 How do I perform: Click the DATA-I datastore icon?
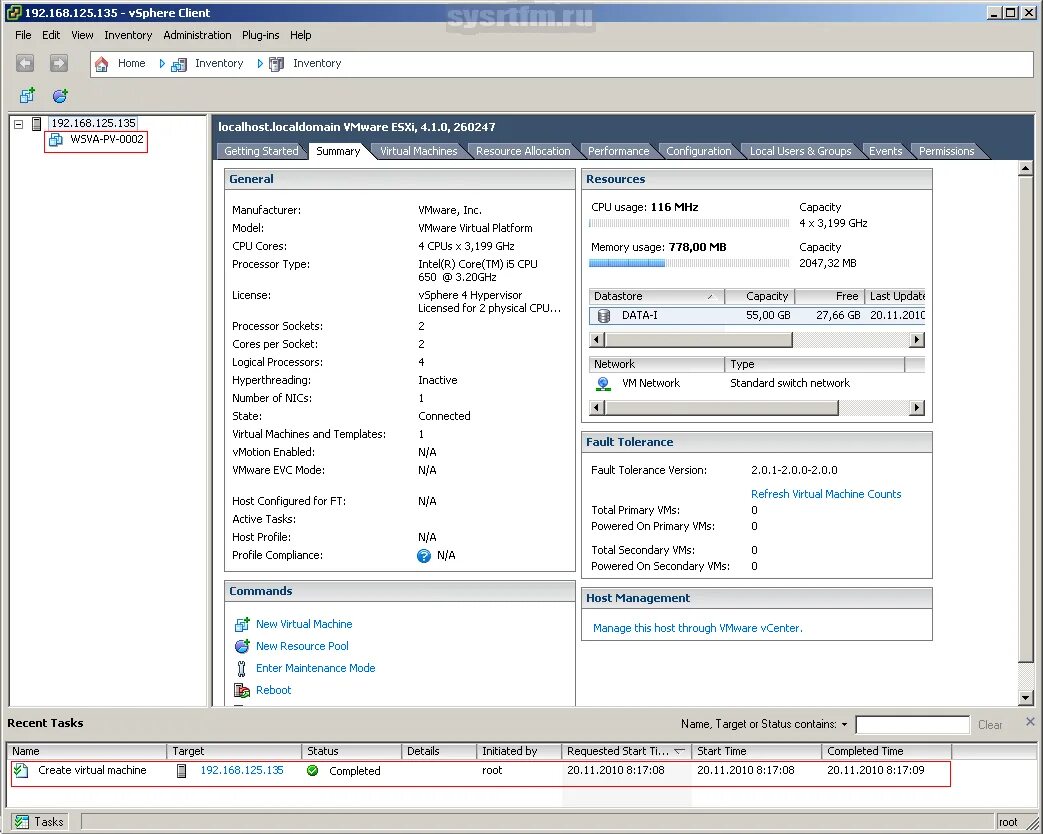point(603,315)
